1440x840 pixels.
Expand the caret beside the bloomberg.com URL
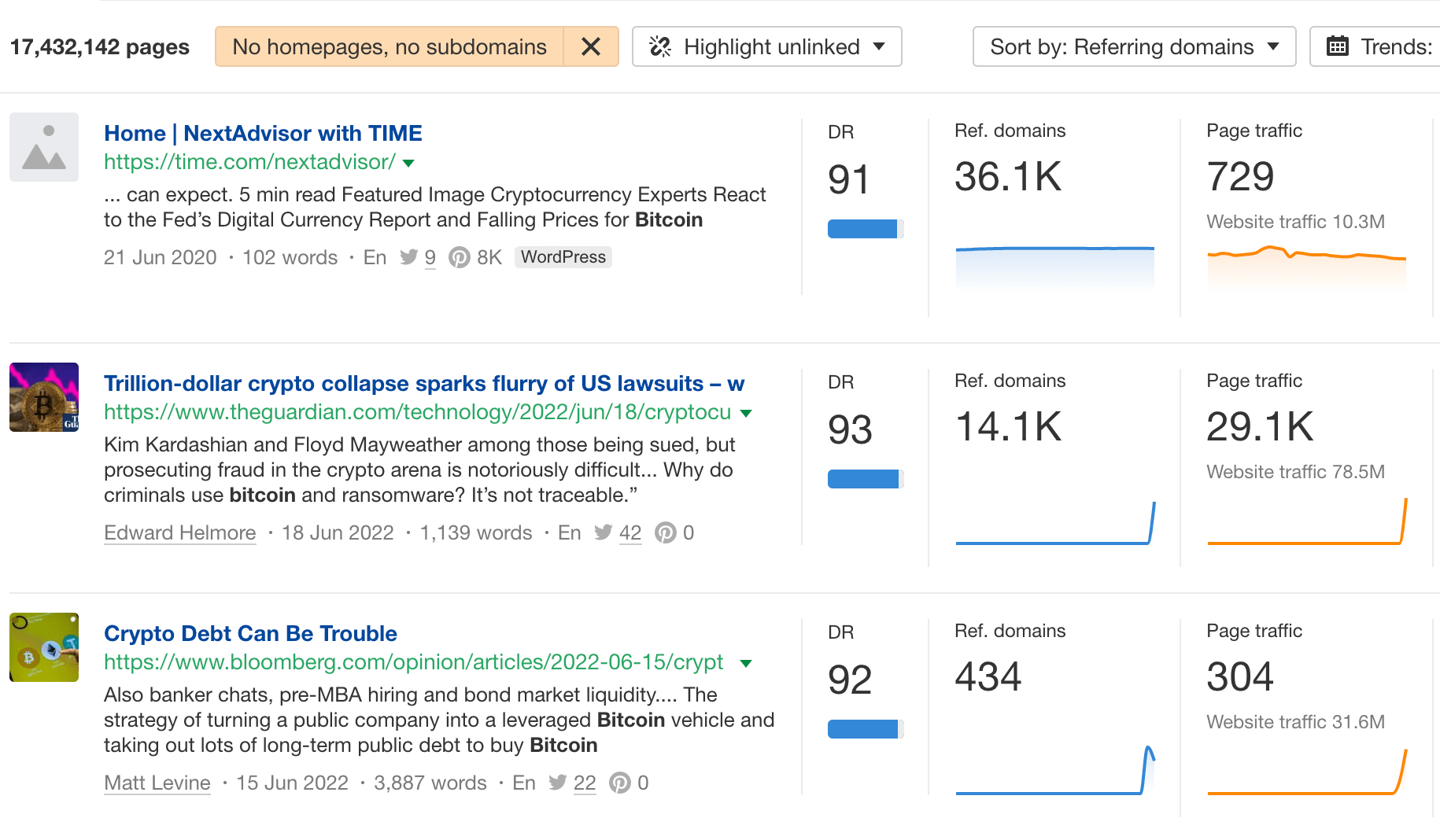[x=746, y=662]
